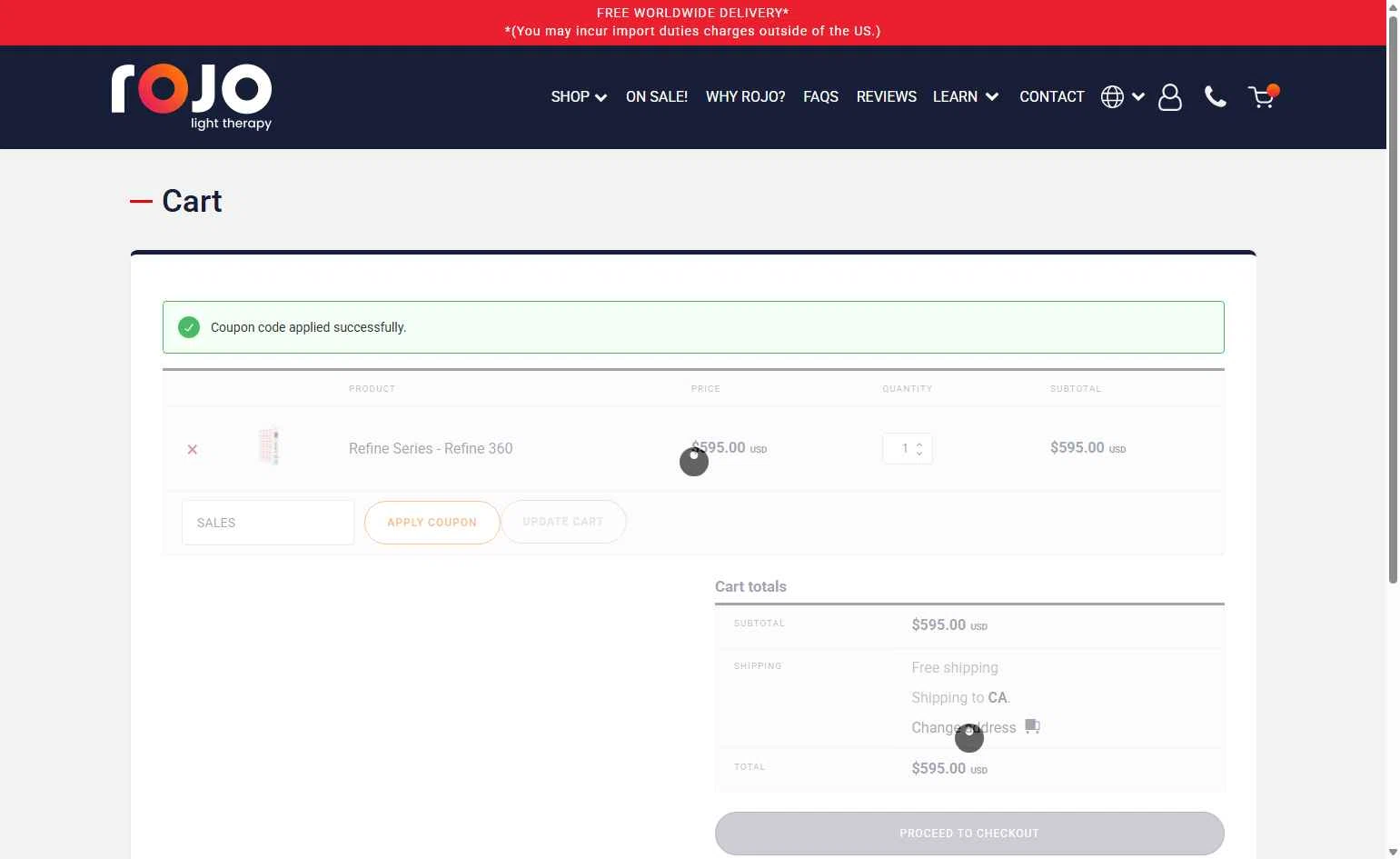Click the Cart totals SUBTOTAL $595.00 value

point(949,624)
